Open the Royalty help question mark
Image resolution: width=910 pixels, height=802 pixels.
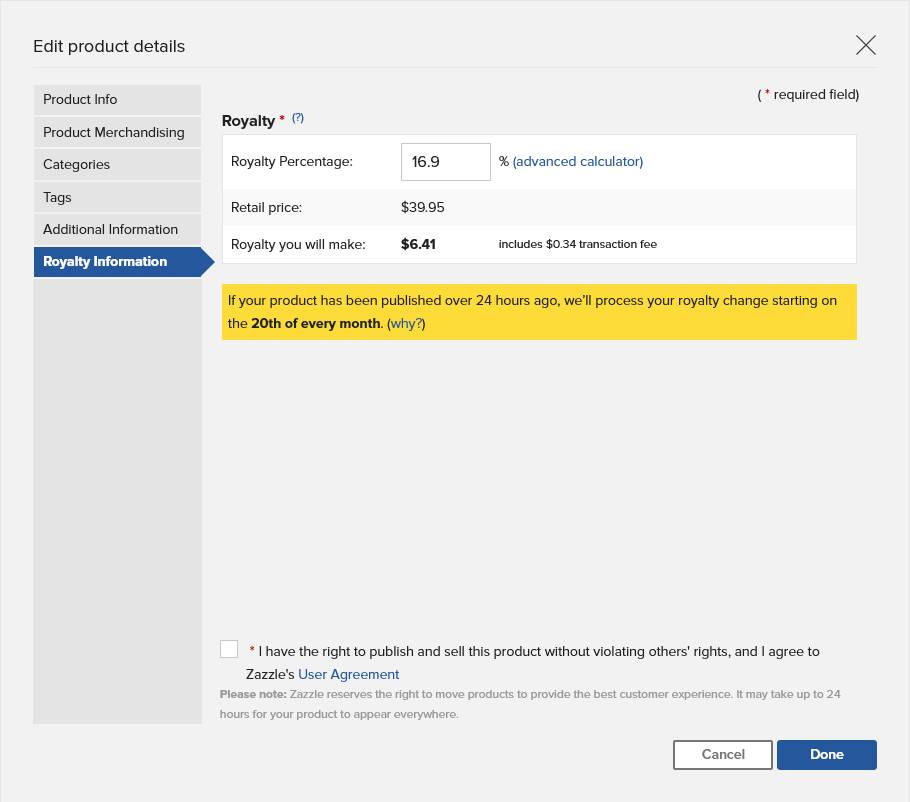coord(298,118)
